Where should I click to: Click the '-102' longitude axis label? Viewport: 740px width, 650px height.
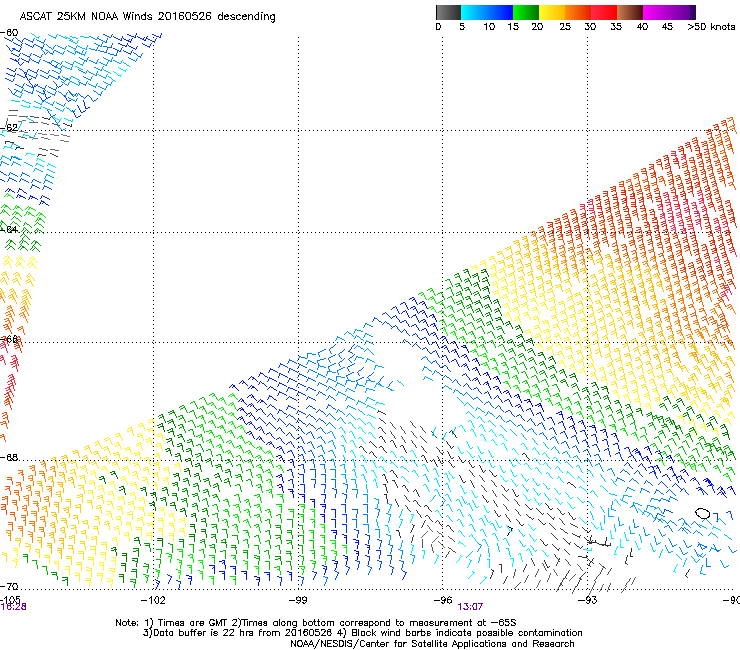coord(153,600)
